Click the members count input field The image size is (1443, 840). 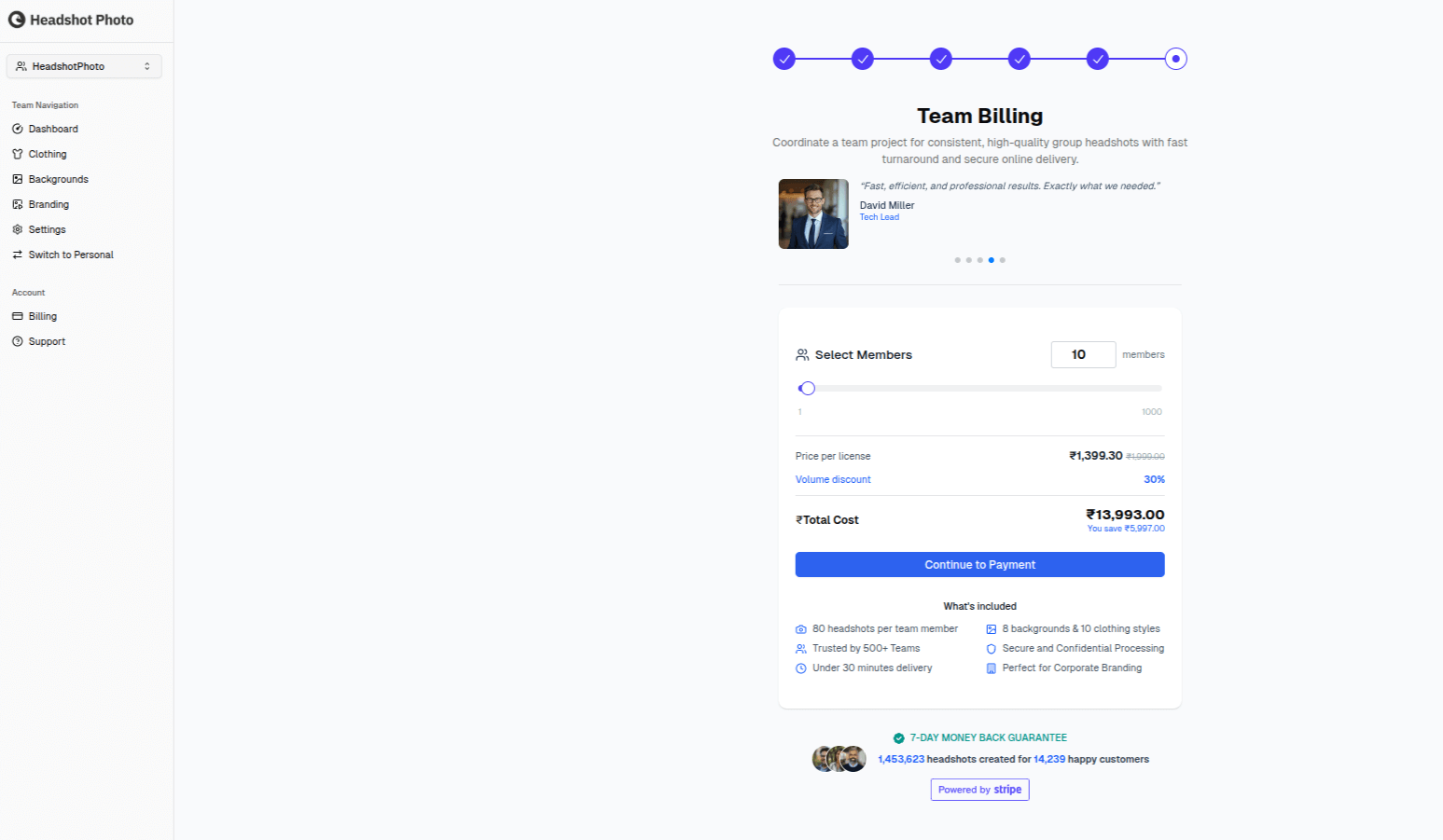pos(1083,354)
